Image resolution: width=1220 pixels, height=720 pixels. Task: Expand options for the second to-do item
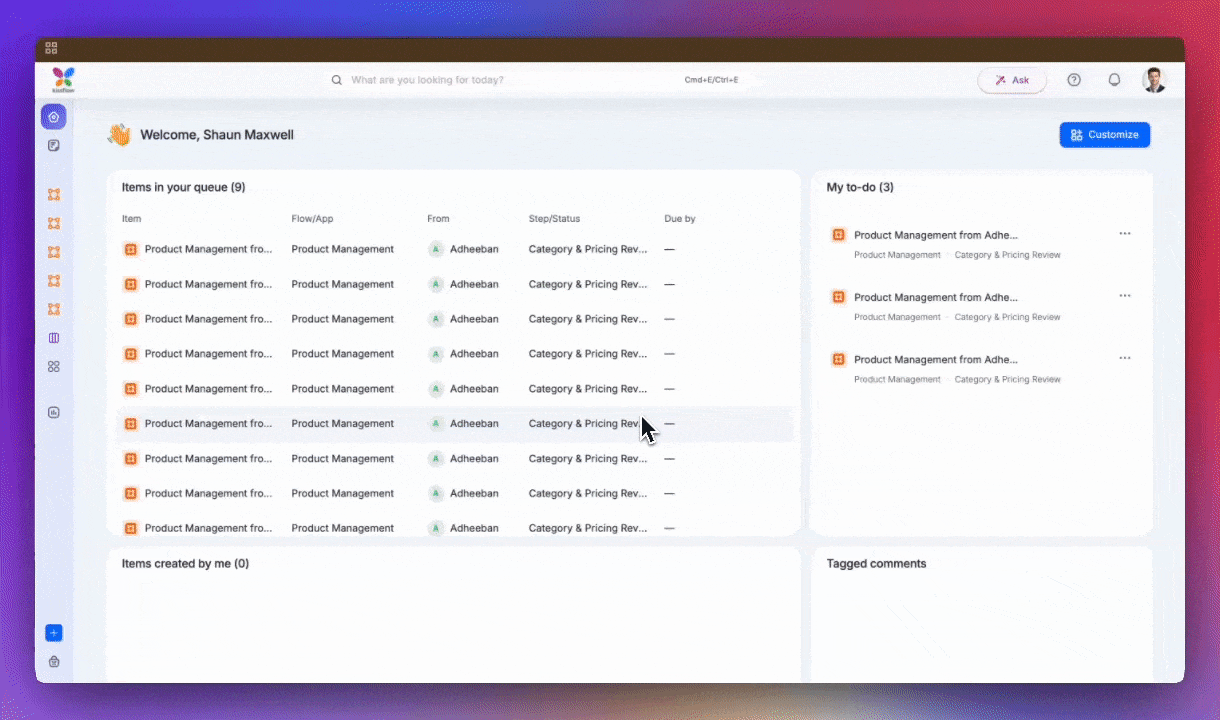[1125, 296]
